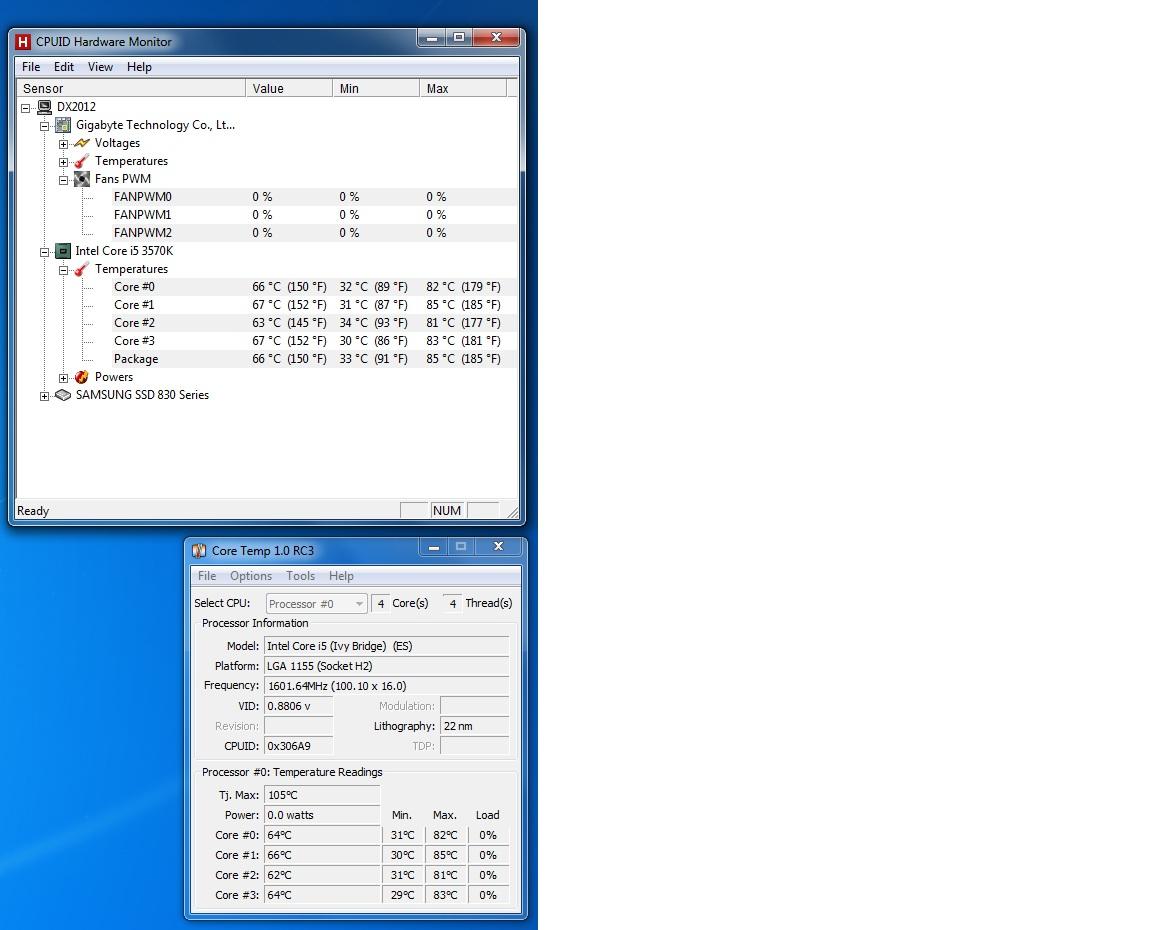Image resolution: width=1152 pixels, height=930 pixels.
Task: Click the CPUID Hardware Monitor title icon
Action: [23, 42]
